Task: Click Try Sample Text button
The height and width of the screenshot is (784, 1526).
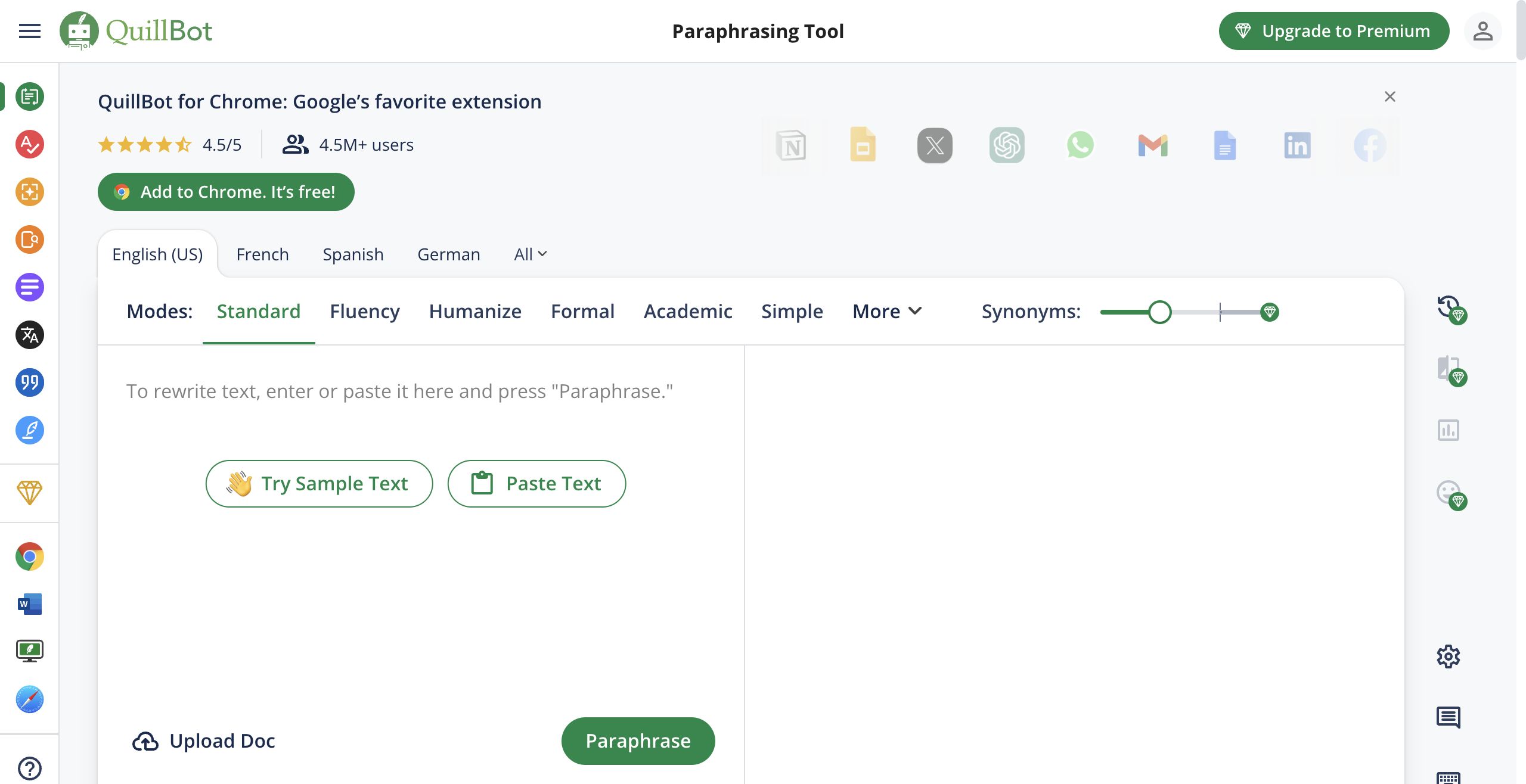Action: tap(319, 484)
